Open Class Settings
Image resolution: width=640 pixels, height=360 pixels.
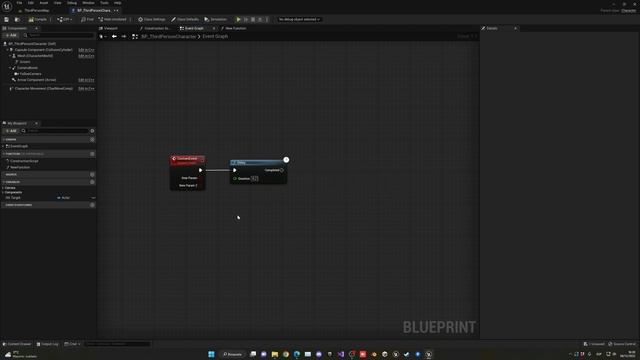point(152,19)
